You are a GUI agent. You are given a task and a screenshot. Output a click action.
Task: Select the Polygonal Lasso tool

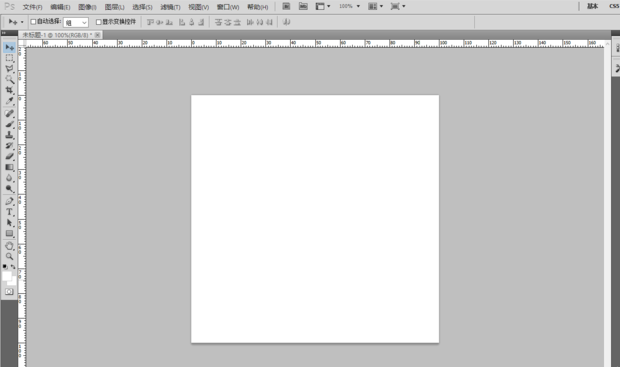pyautogui.click(x=9, y=69)
